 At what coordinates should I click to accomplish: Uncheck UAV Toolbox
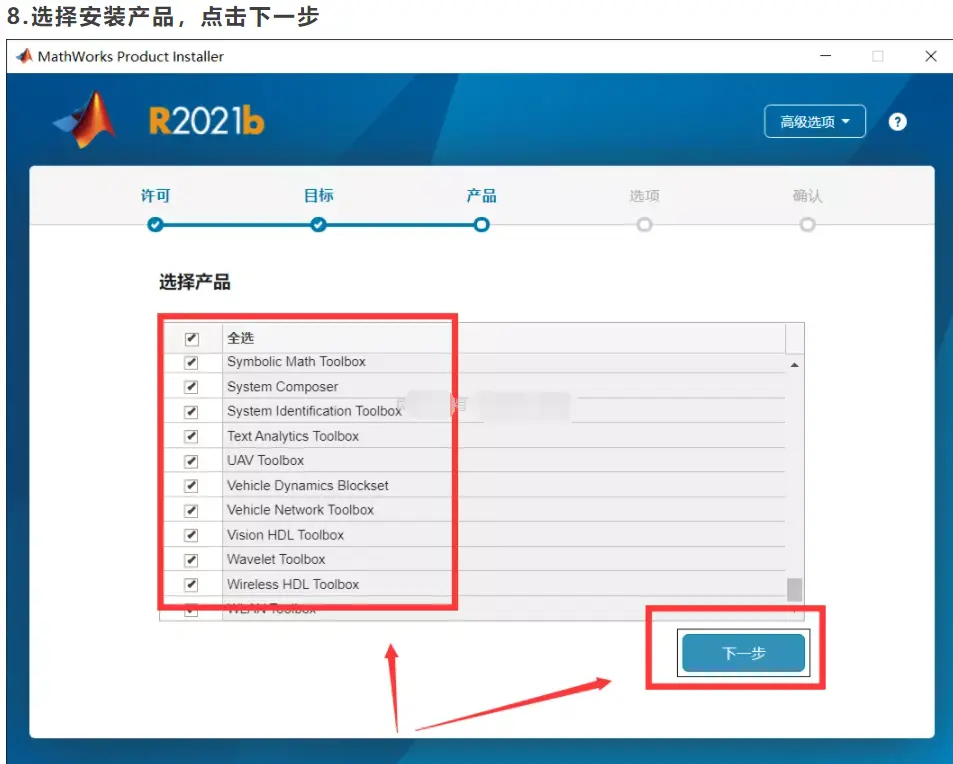point(191,461)
